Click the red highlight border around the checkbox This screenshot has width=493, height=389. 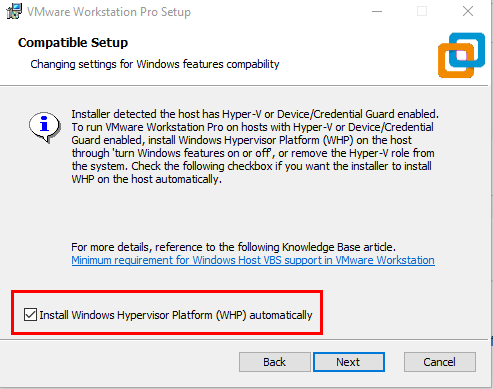[x=167, y=292]
